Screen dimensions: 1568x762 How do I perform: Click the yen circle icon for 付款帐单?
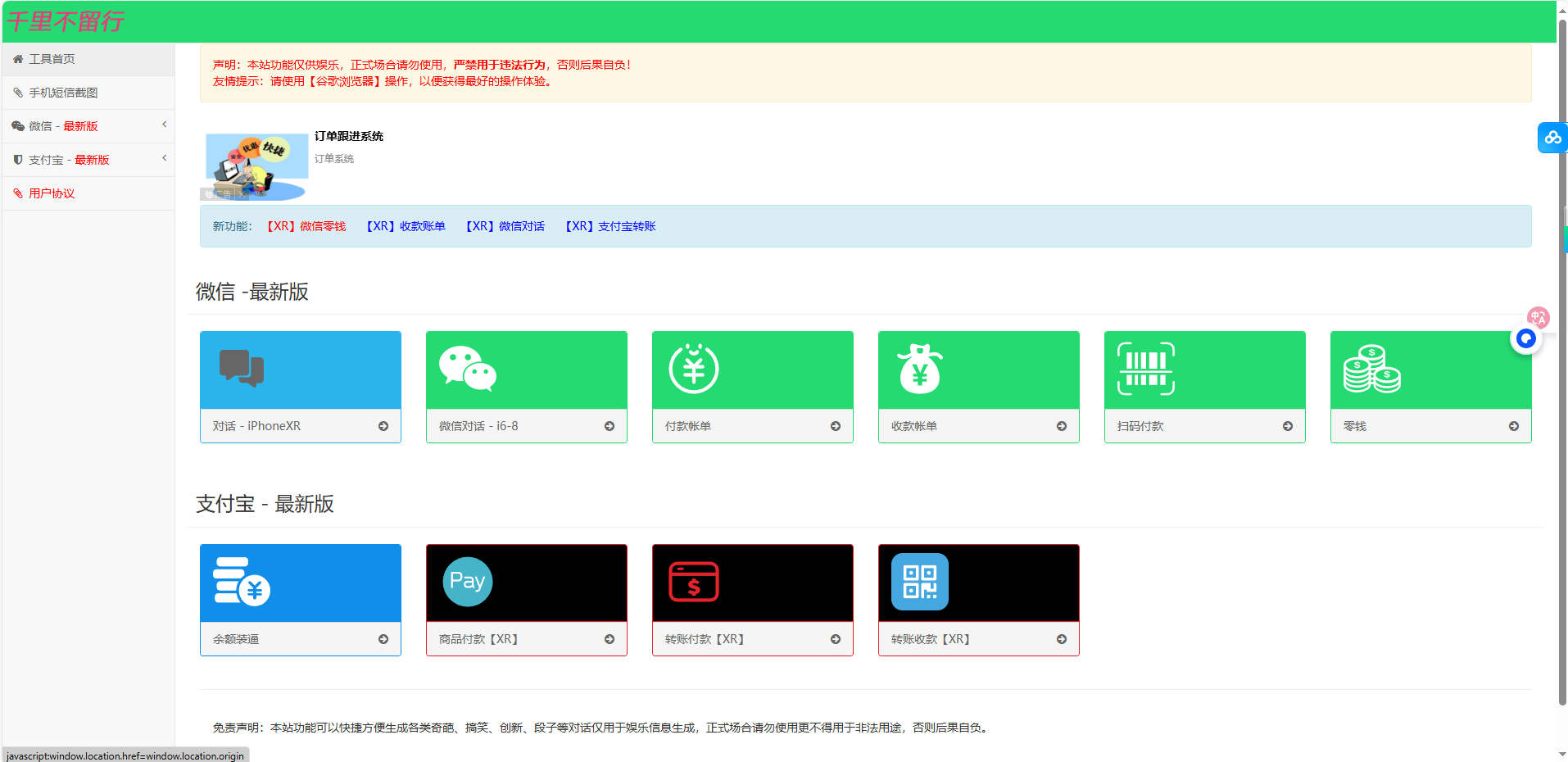[694, 368]
